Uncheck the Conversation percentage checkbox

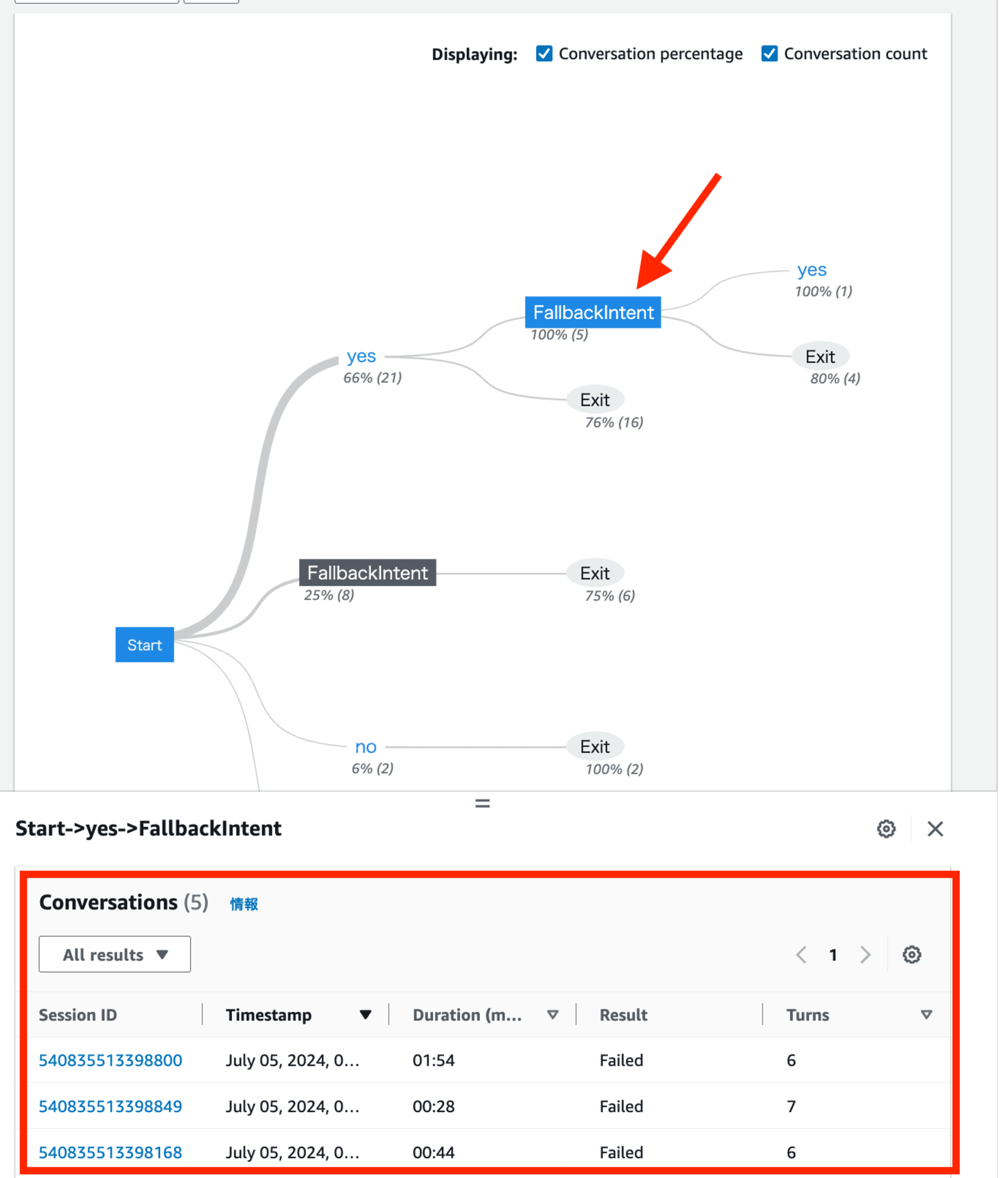click(544, 54)
